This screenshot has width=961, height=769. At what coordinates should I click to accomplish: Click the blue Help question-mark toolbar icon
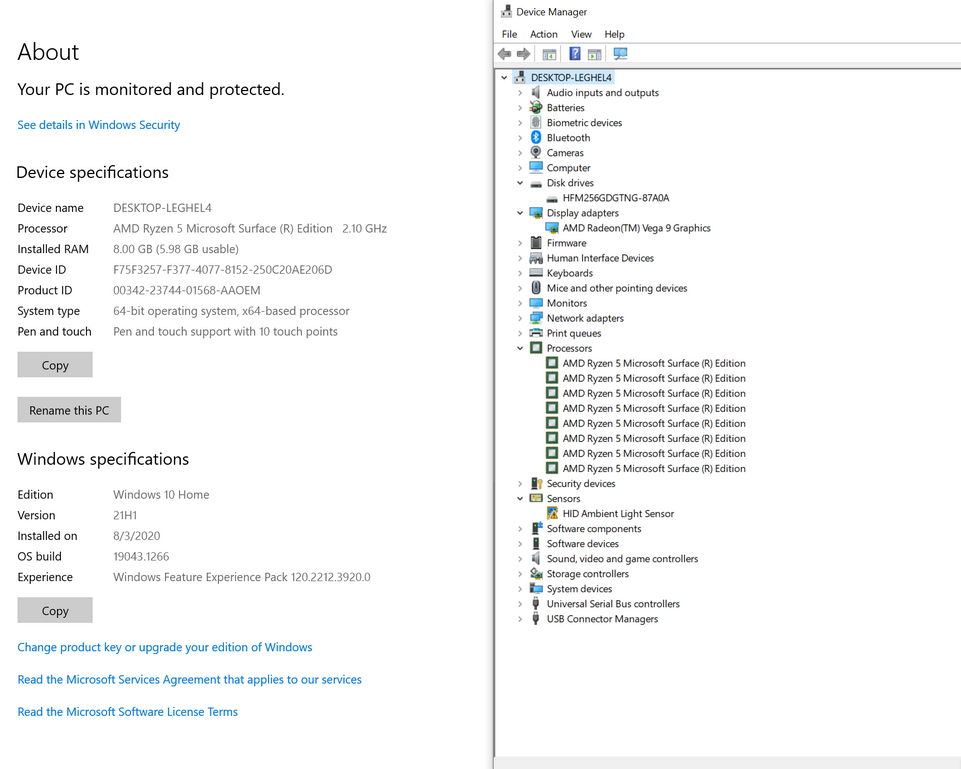click(x=575, y=54)
